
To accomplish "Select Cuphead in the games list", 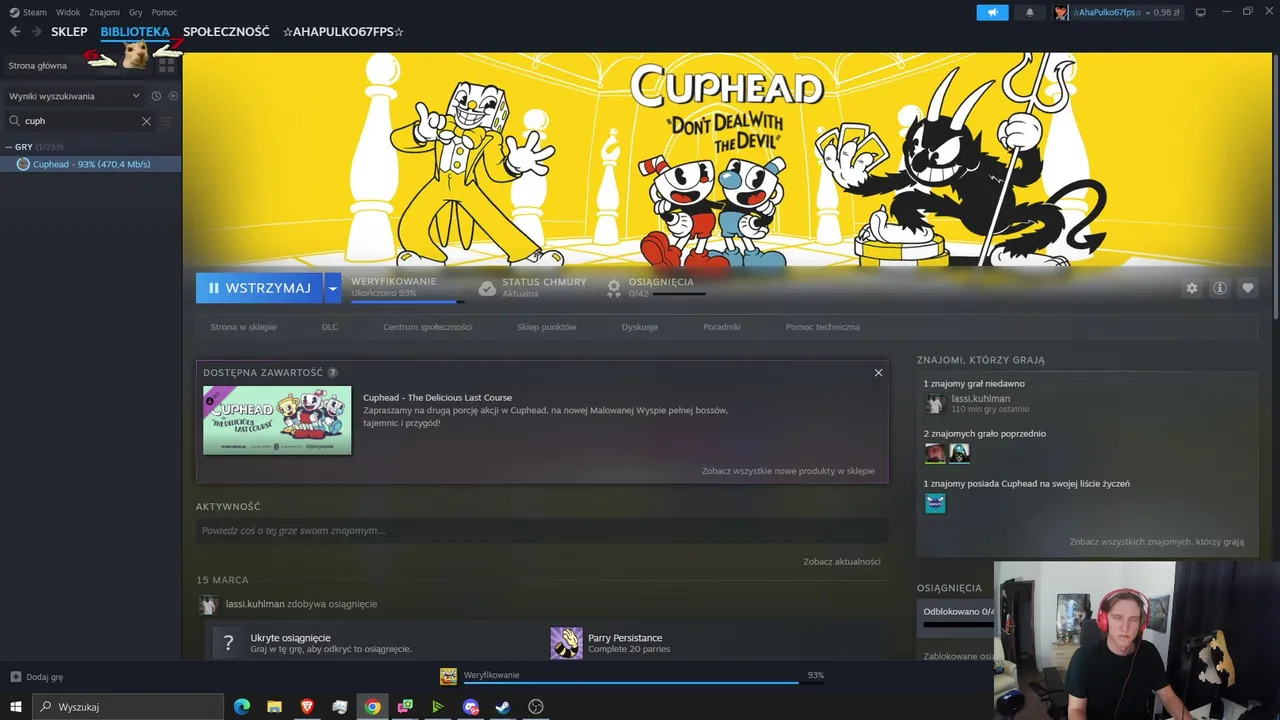I will point(91,164).
